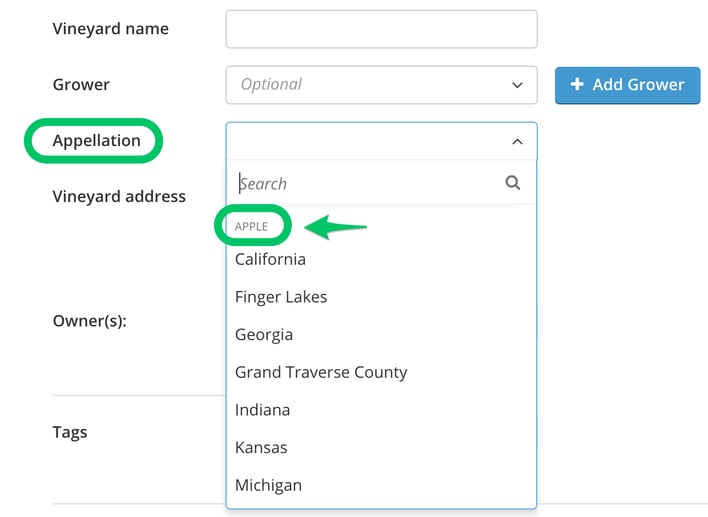Select Grand Traverse County option
The image size is (708, 517).
coord(382,372)
